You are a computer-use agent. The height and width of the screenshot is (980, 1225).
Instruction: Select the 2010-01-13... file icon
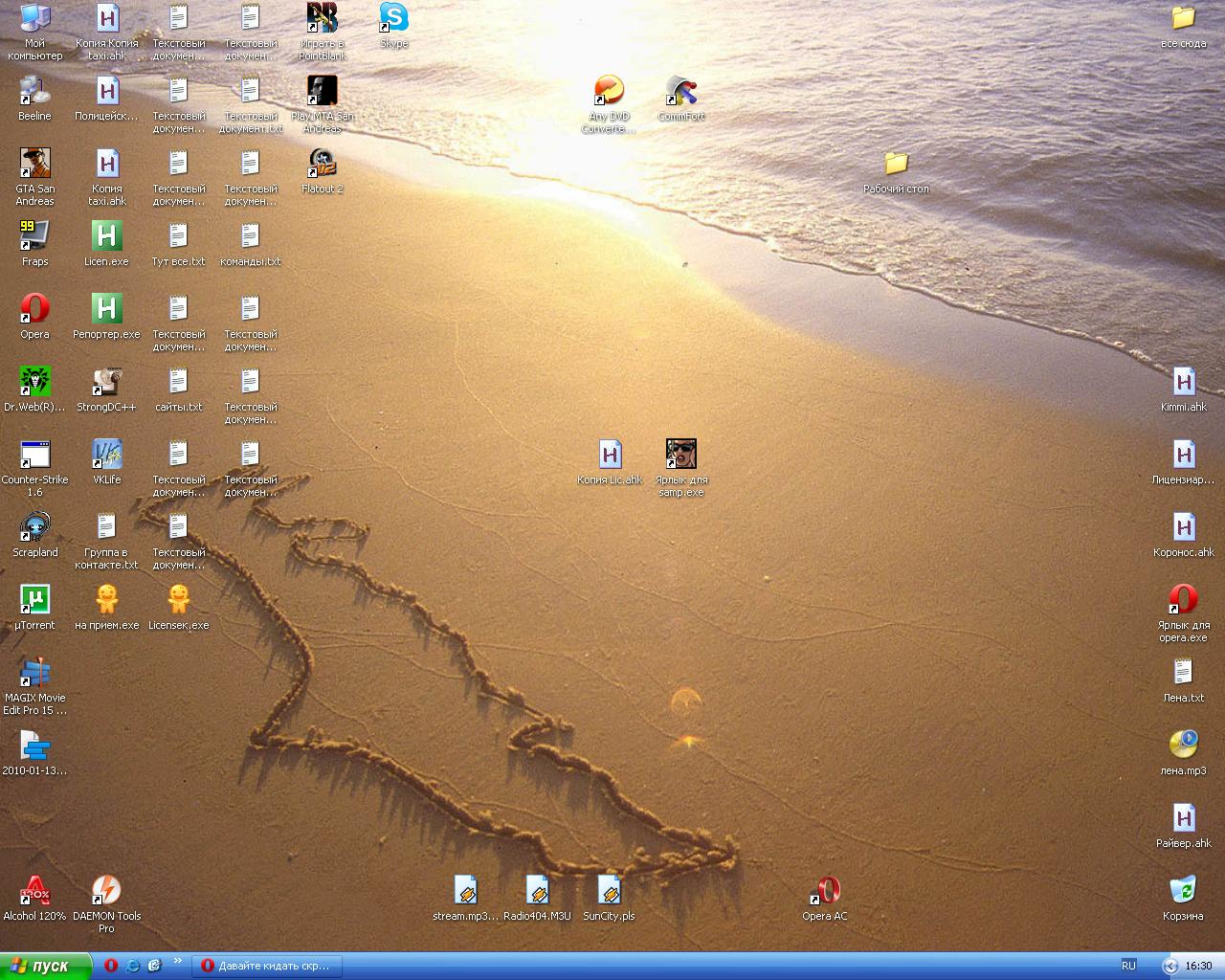(34, 753)
